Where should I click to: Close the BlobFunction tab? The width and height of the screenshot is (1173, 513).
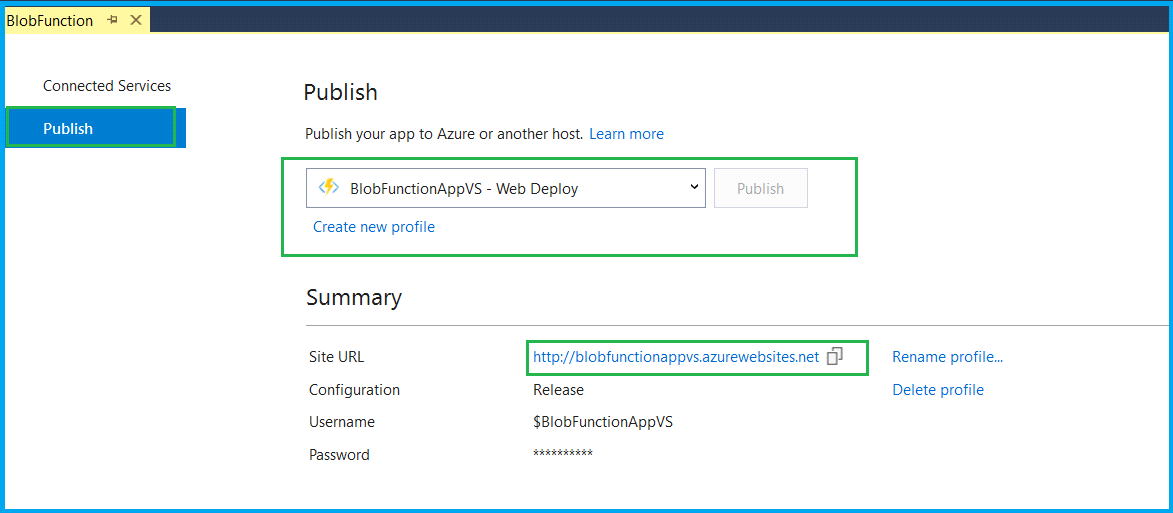(135, 20)
